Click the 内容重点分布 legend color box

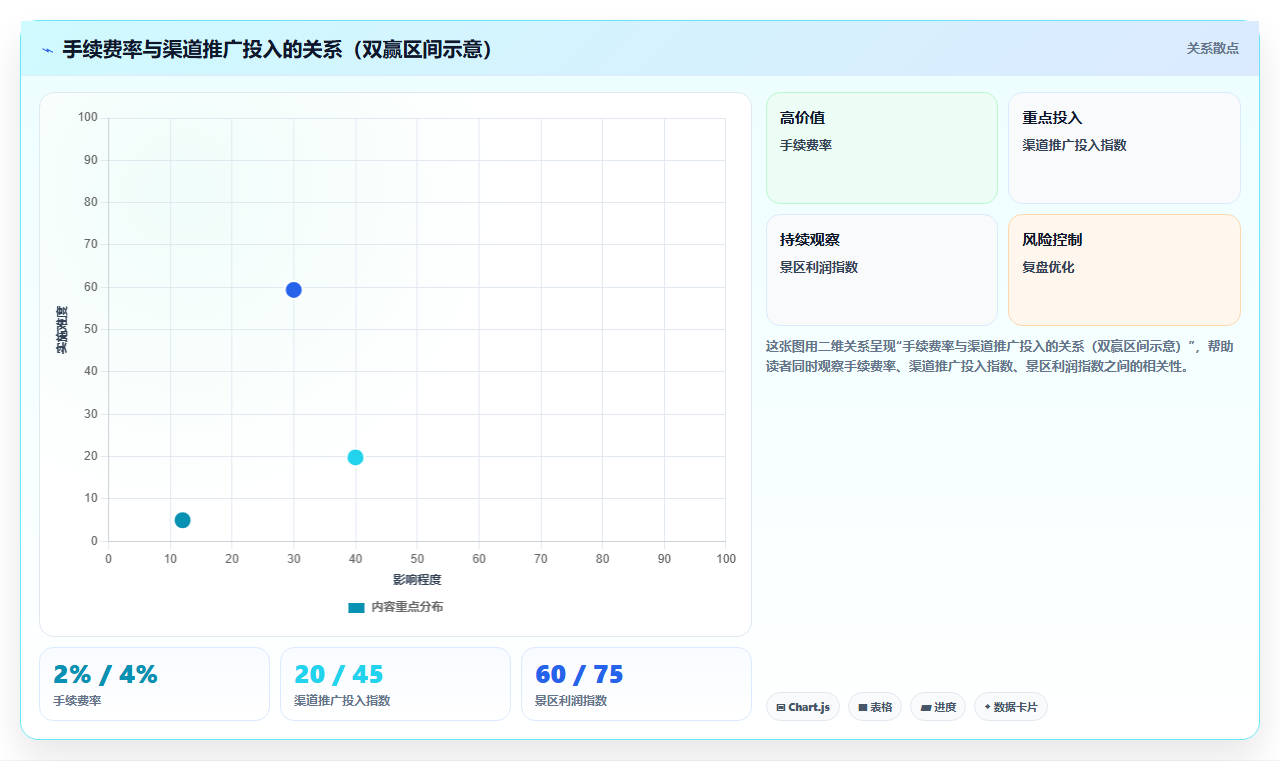coord(356,607)
